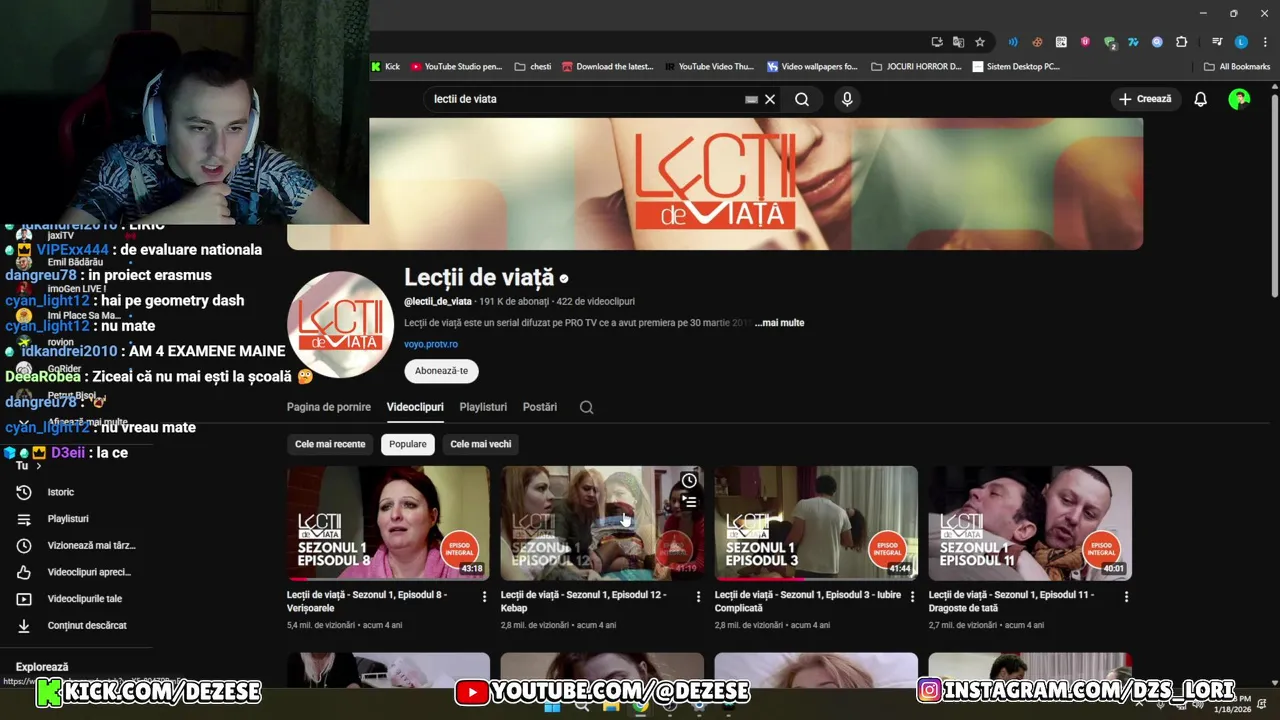Open the browser translate page icon

pyautogui.click(x=958, y=42)
